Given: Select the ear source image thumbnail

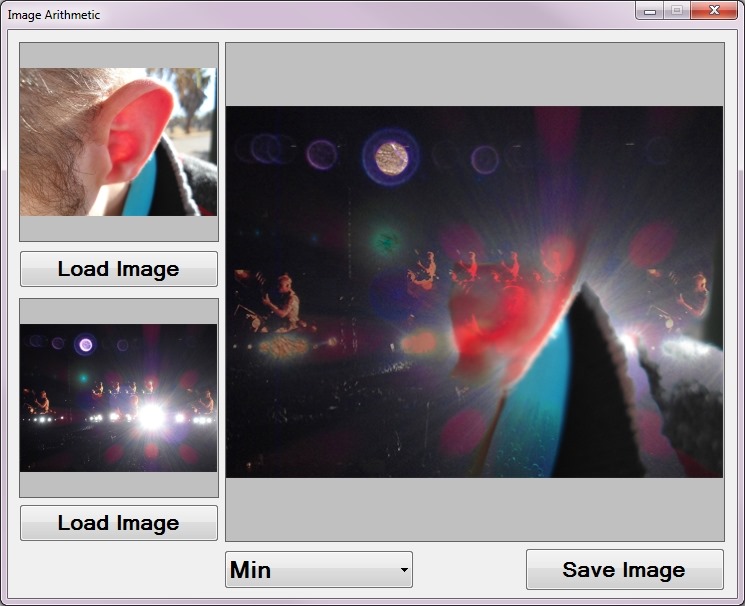Looking at the screenshot, I should (118, 141).
